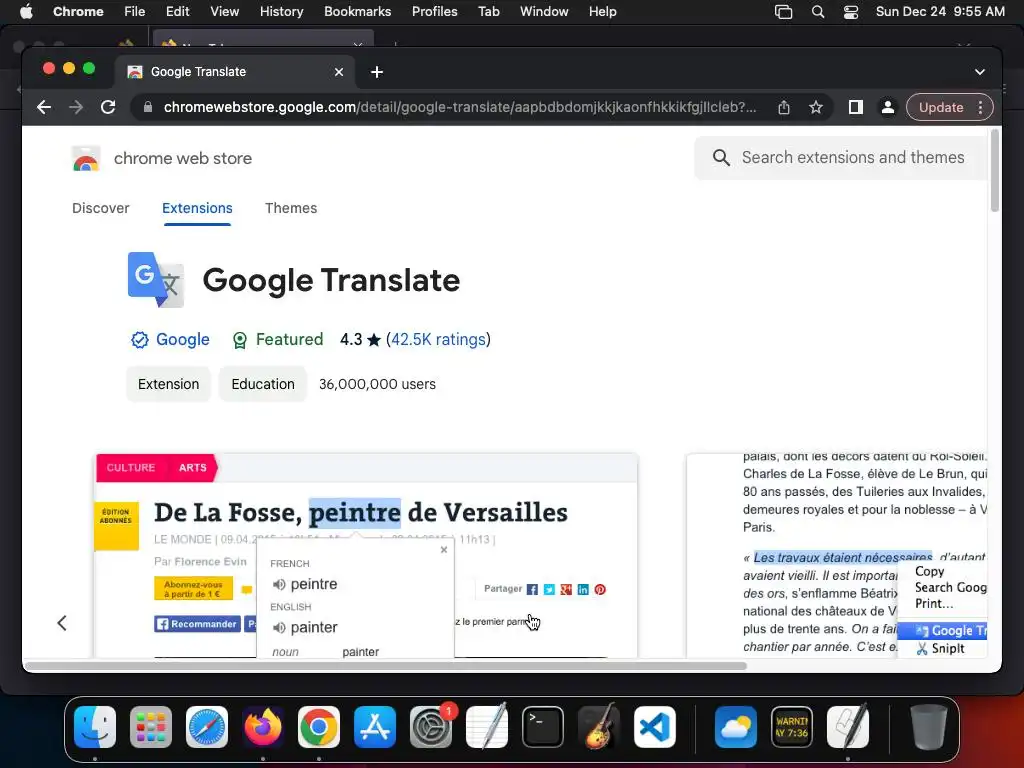
Task: Open the File menu
Action: click(x=135, y=12)
